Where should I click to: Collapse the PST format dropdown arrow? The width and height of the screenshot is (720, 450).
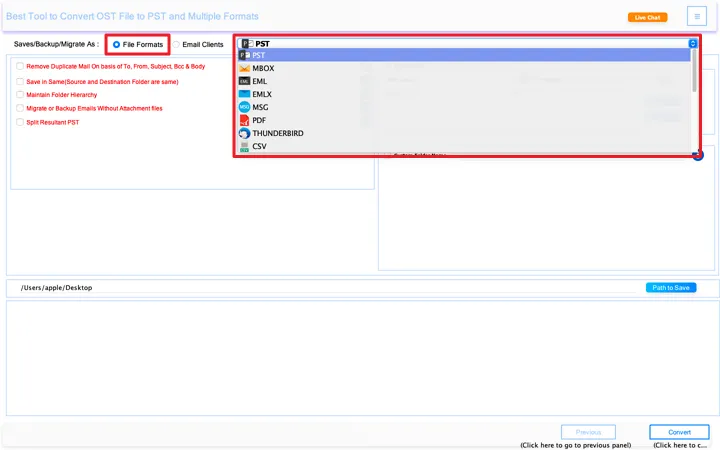692,44
